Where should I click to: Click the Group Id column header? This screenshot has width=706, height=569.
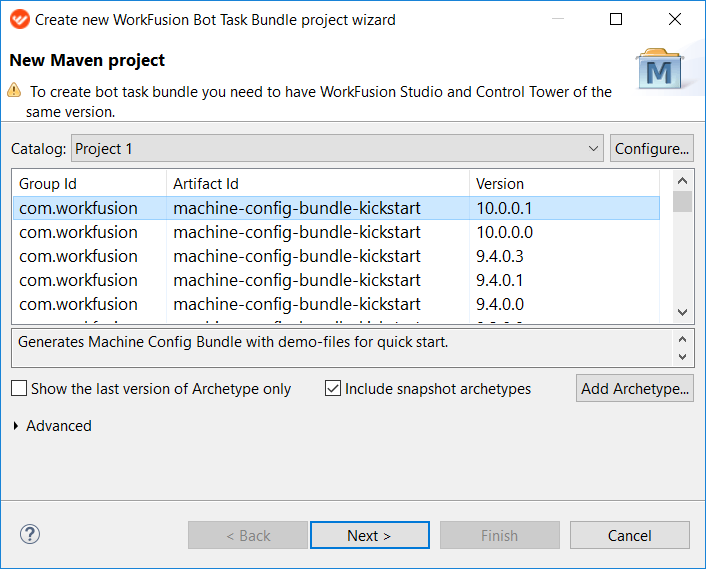90,184
